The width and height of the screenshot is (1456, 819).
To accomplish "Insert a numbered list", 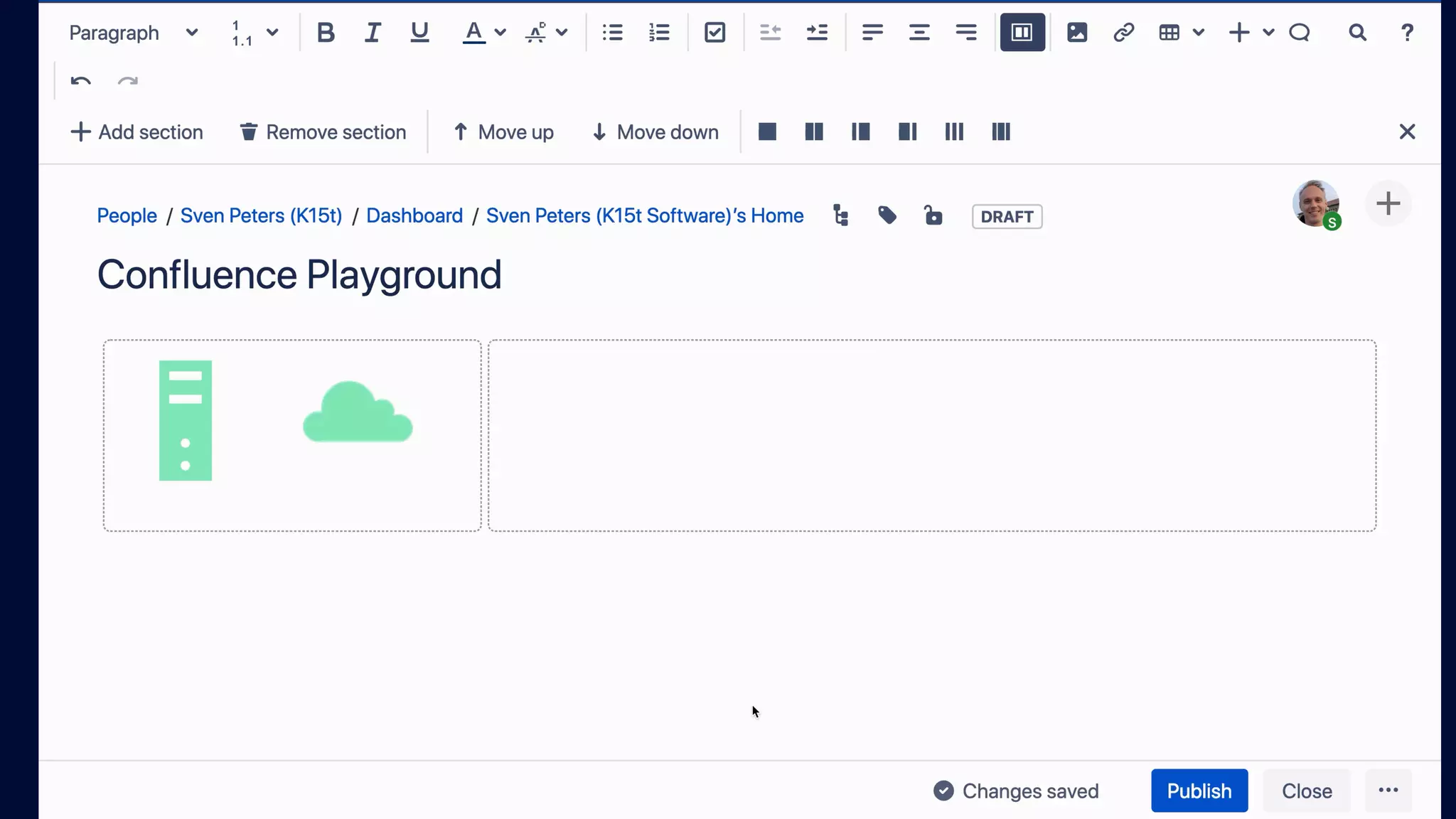I will tap(659, 32).
